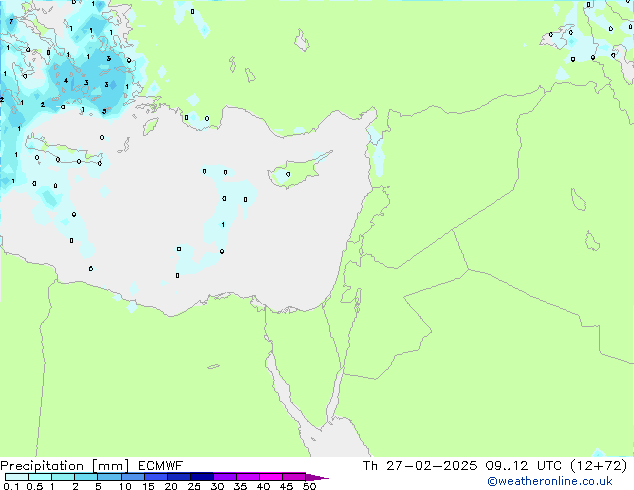Click the island of Crete on the map

(x=63, y=150)
